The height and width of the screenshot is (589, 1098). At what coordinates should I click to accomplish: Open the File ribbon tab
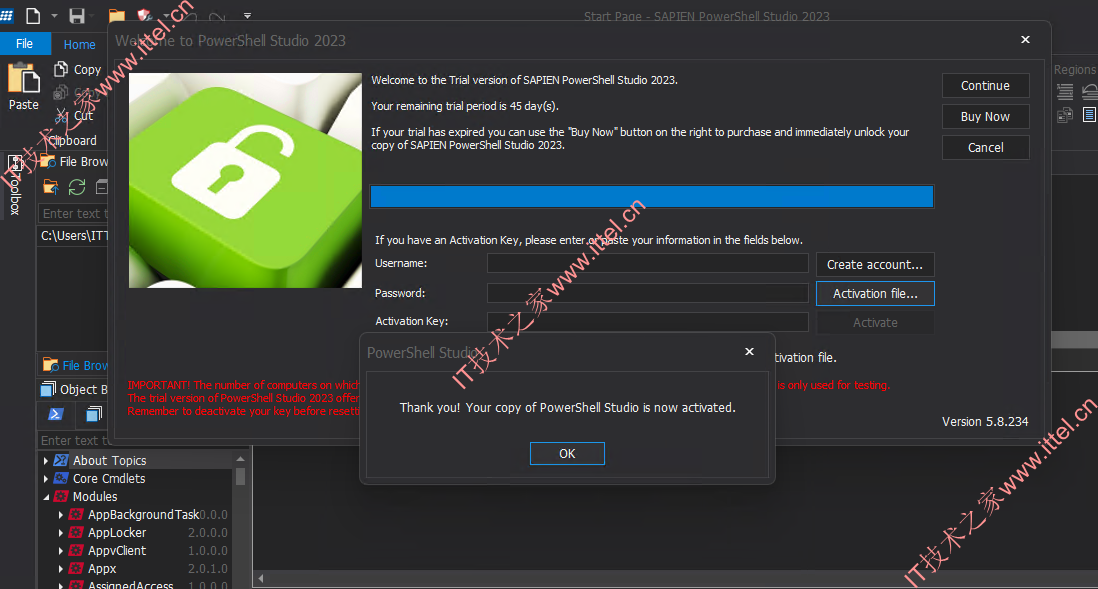tap(25, 43)
